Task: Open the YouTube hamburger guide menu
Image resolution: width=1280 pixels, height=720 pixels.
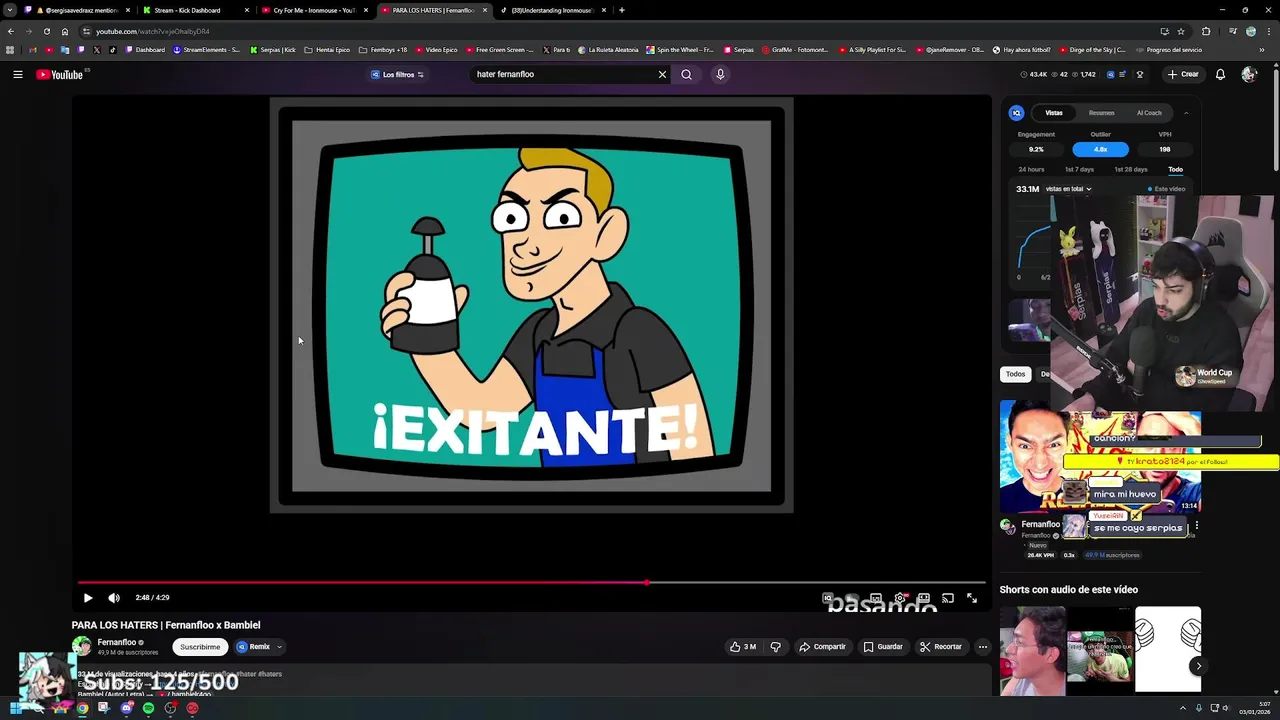Action: click(x=18, y=74)
